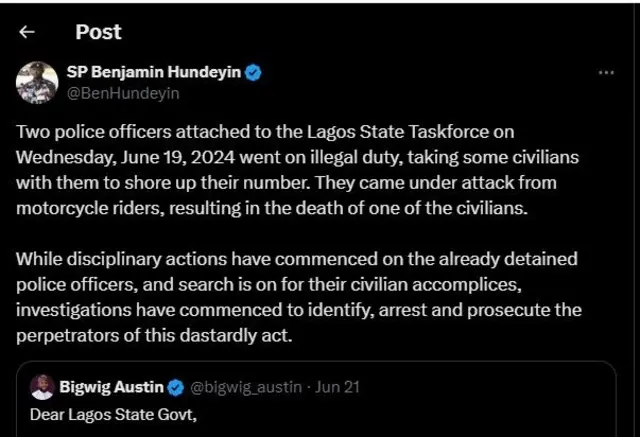
Task: Open the more options ellipsis menu
Action: point(606,73)
